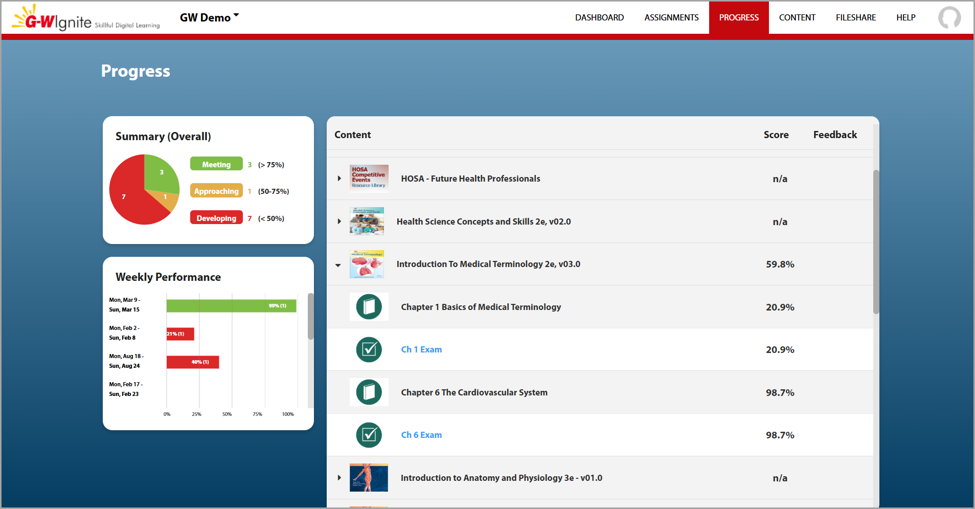Click the Weekly Performance scrollbar

click(x=311, y=316)
